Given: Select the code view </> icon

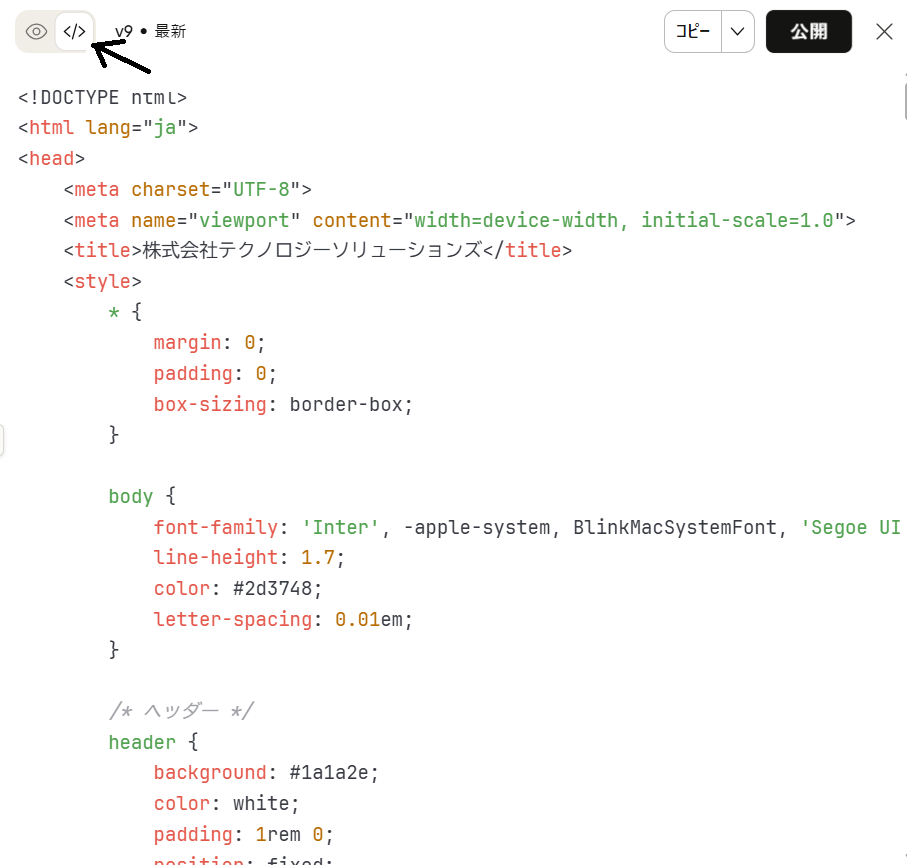Looking at the screenshot, I should point(74,32).
